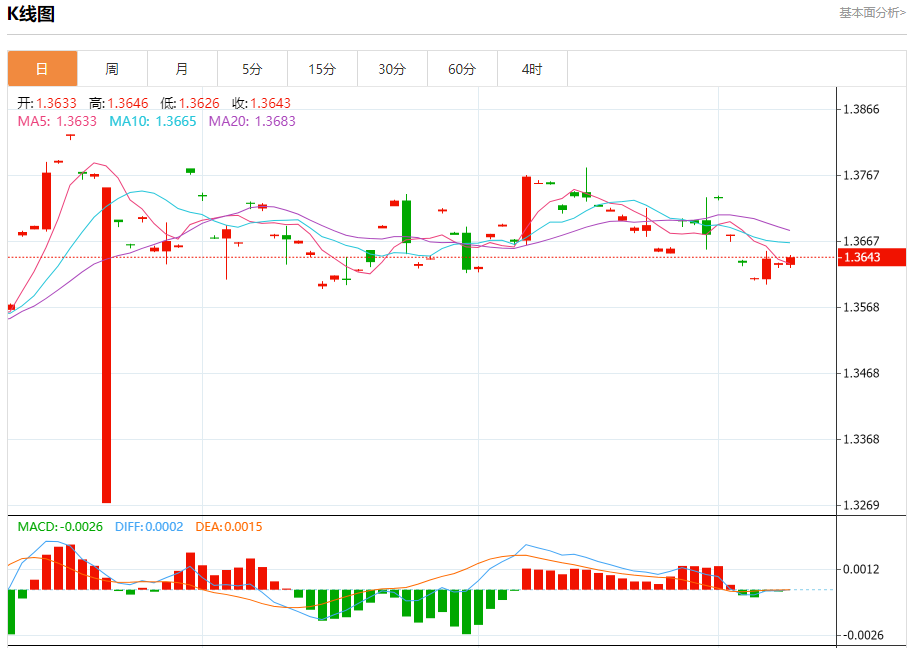The image size is (915, 648).
Task: Click the 收: 1.3643 close price
Action: click(x=261, y=103)
